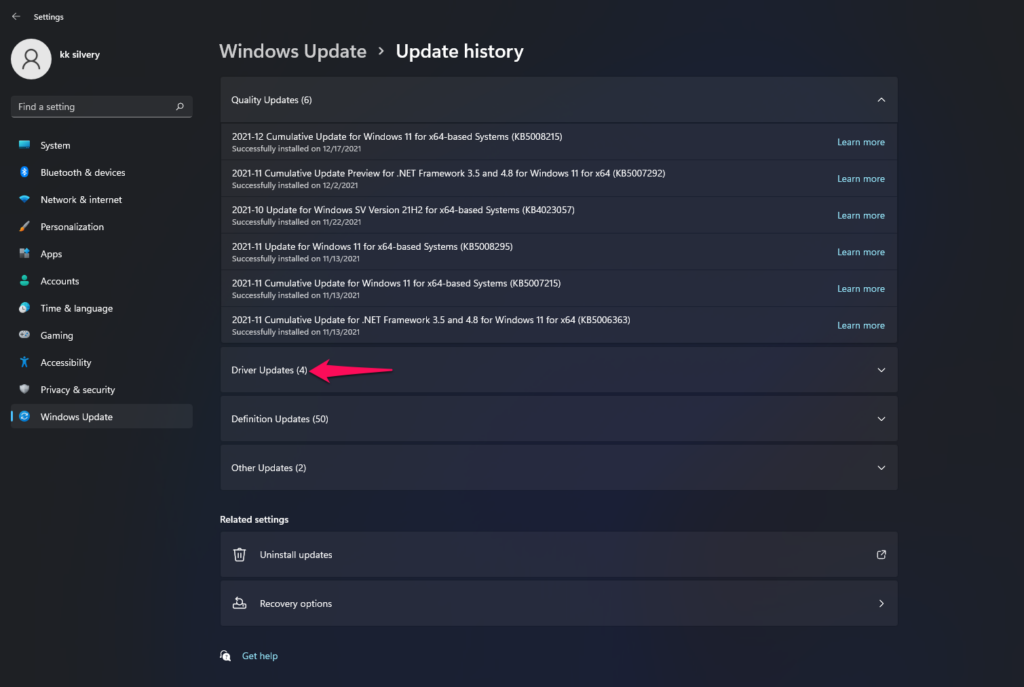Screen dimensions: 1024x687
Task: Click the Privacy & security shield icon
Action: (24, 389)
